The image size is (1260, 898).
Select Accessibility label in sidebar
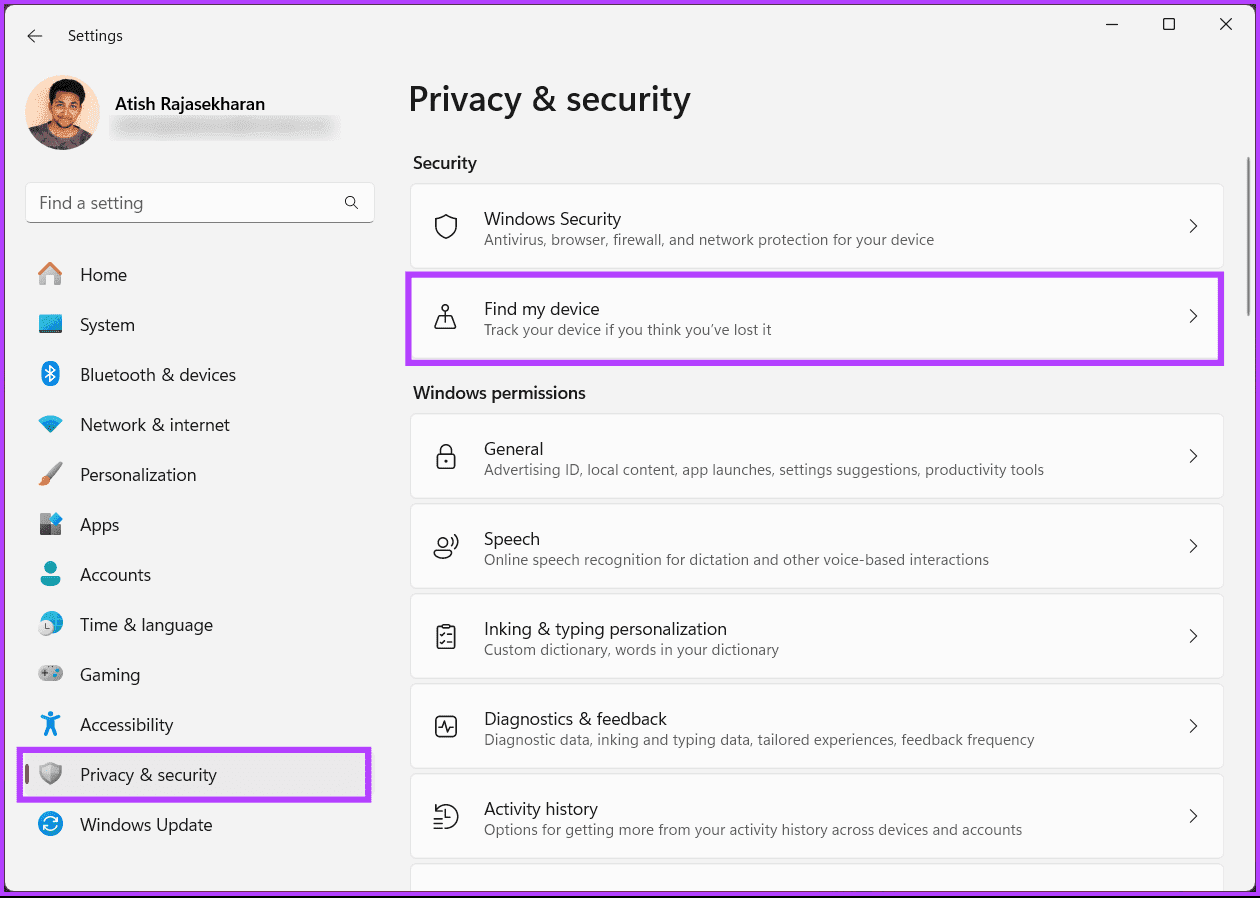coord(126,725)
